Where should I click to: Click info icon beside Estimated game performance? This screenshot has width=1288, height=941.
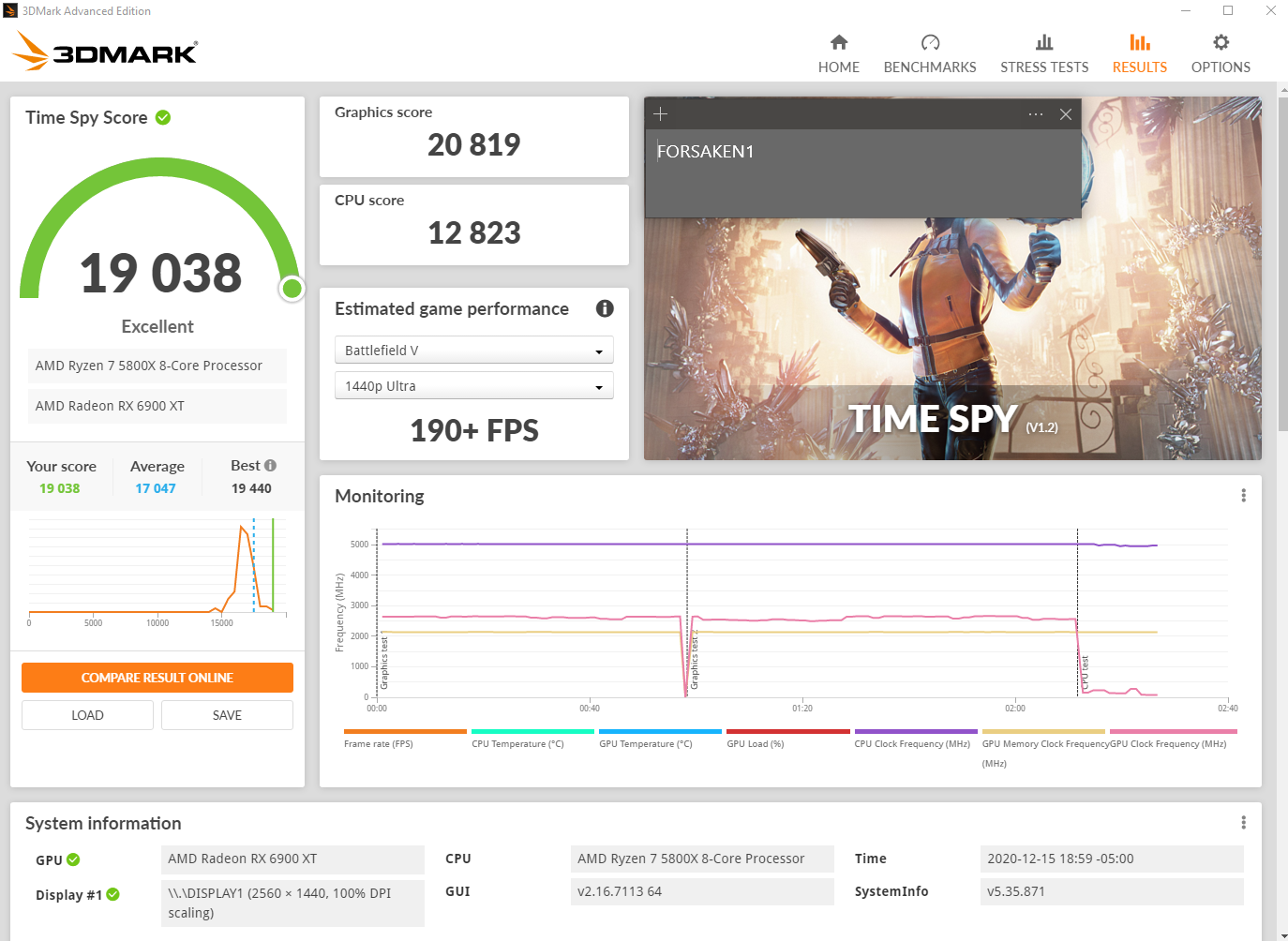[x=605, y=308]
